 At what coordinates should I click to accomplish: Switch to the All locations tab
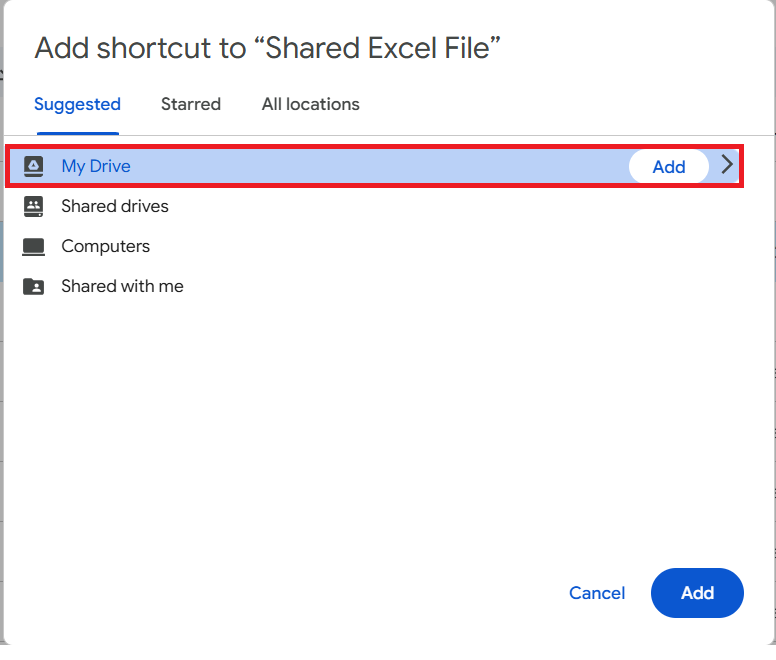tap(310, 104)
